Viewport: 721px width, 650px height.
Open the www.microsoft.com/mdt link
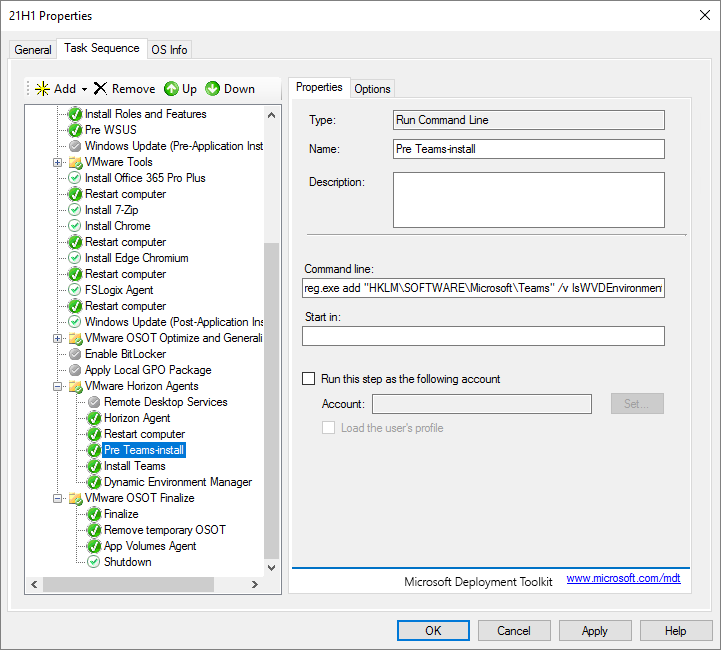click(623, 579)
